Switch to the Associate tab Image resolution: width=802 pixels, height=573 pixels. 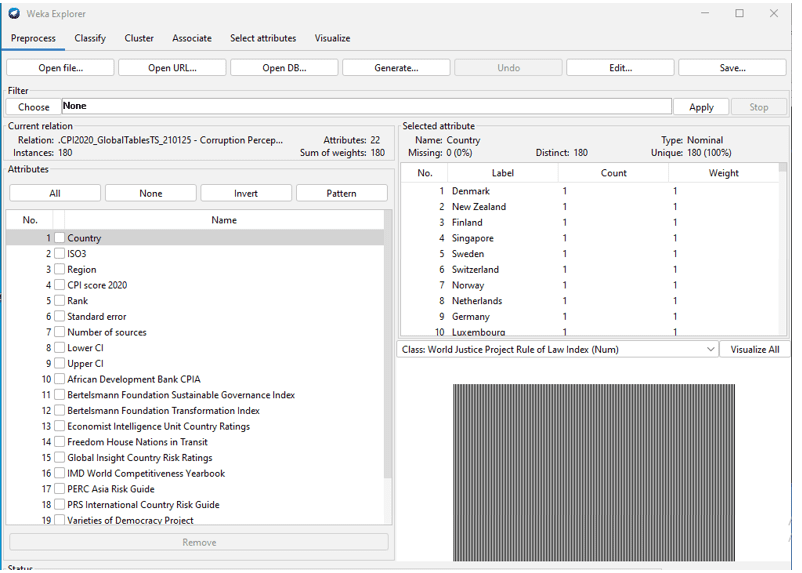[192, 38]
